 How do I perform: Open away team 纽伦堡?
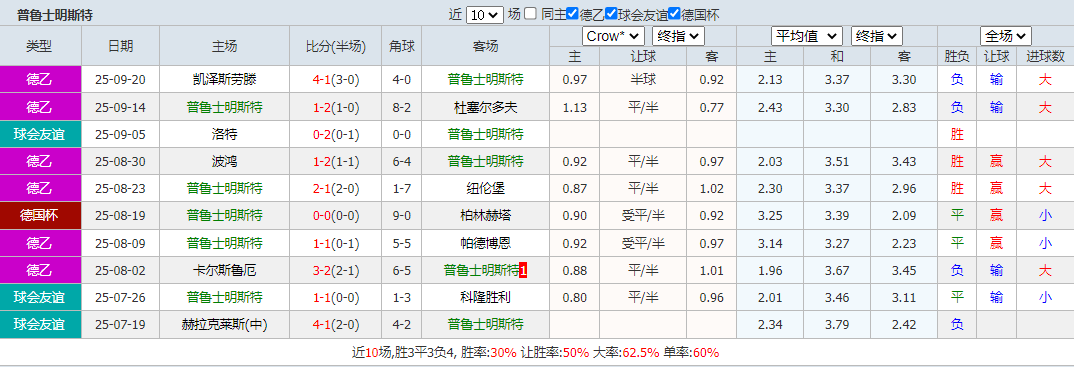[486, 188]
